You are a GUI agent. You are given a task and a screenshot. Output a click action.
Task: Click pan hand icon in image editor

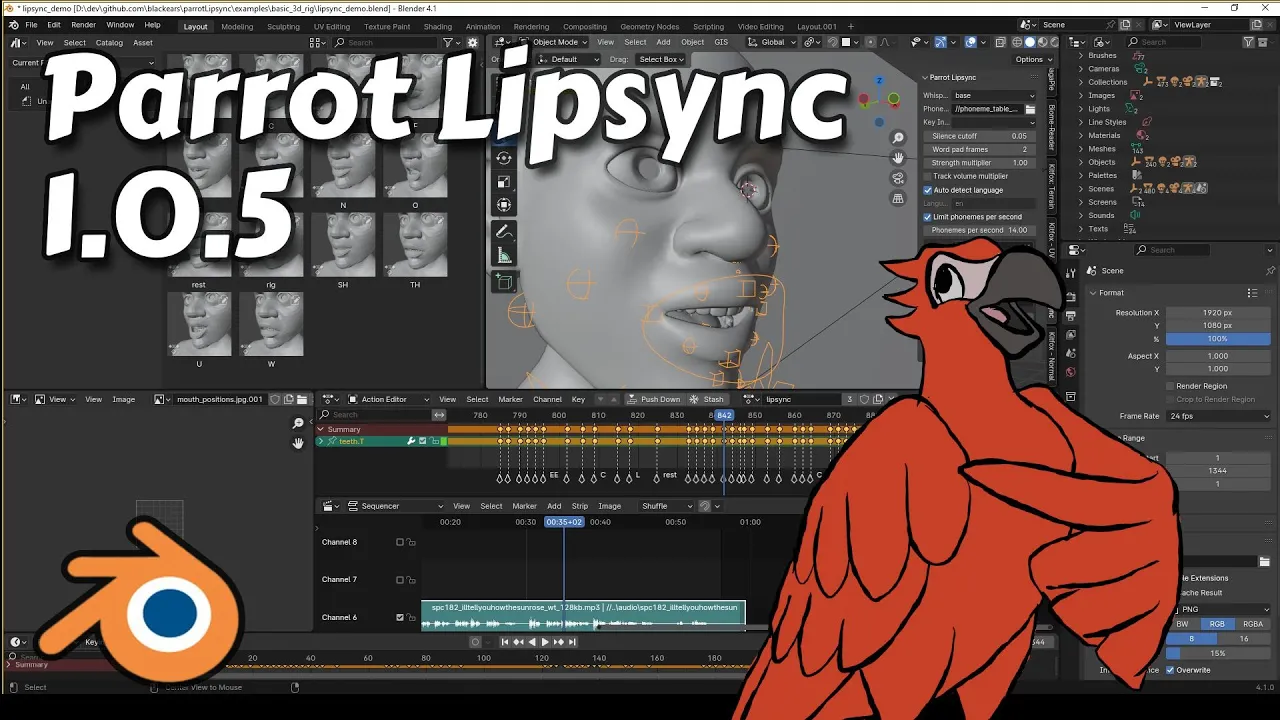298,443
